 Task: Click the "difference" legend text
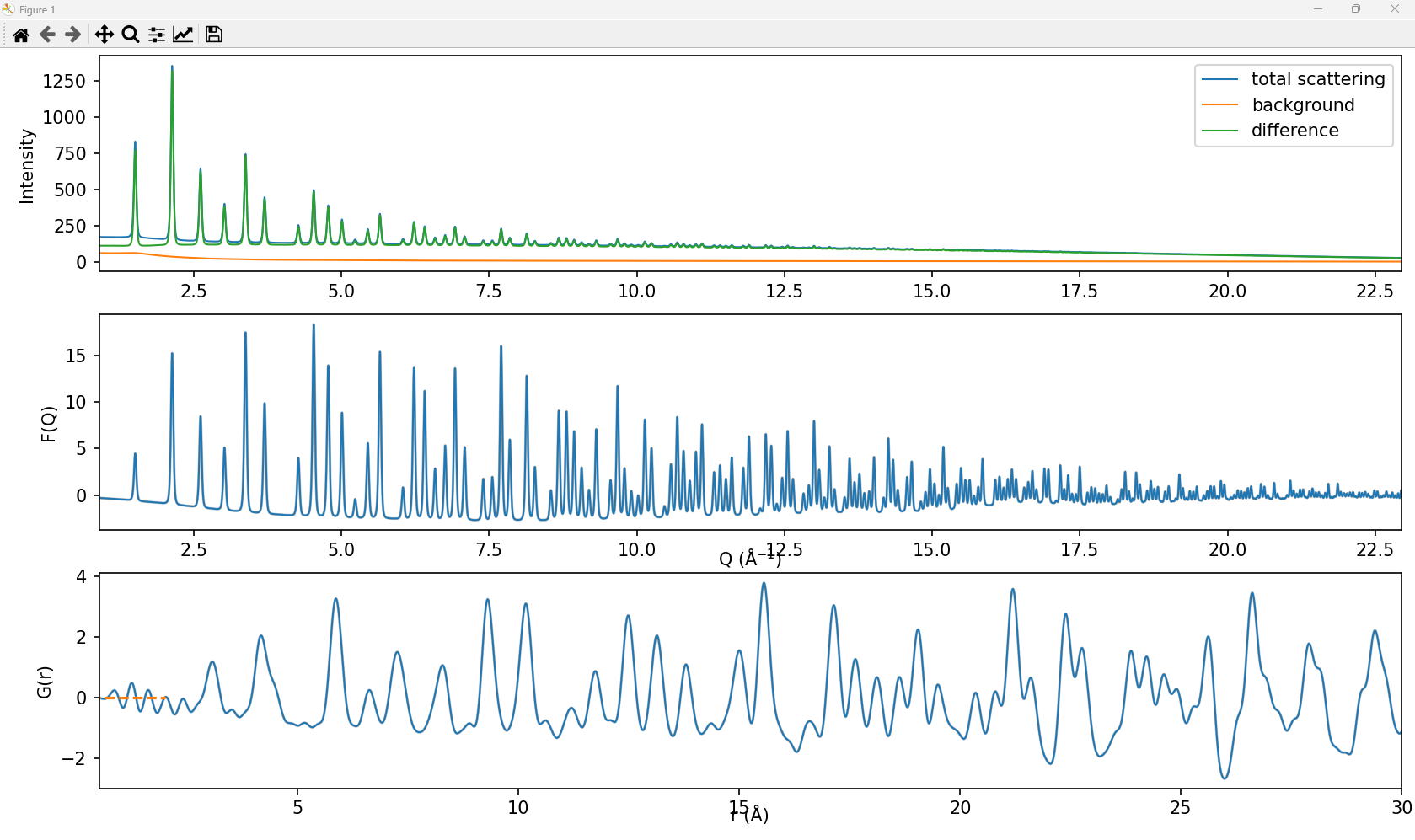(x=1294, y=131)
